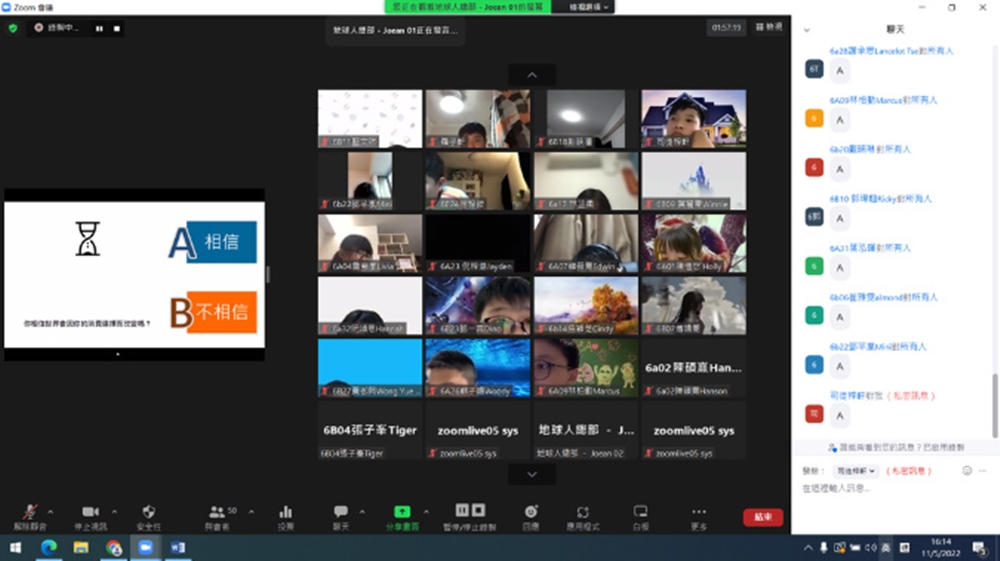Open the chat recipient dropdown
This screenshot has height=561, width=1000.
[855, 471]
